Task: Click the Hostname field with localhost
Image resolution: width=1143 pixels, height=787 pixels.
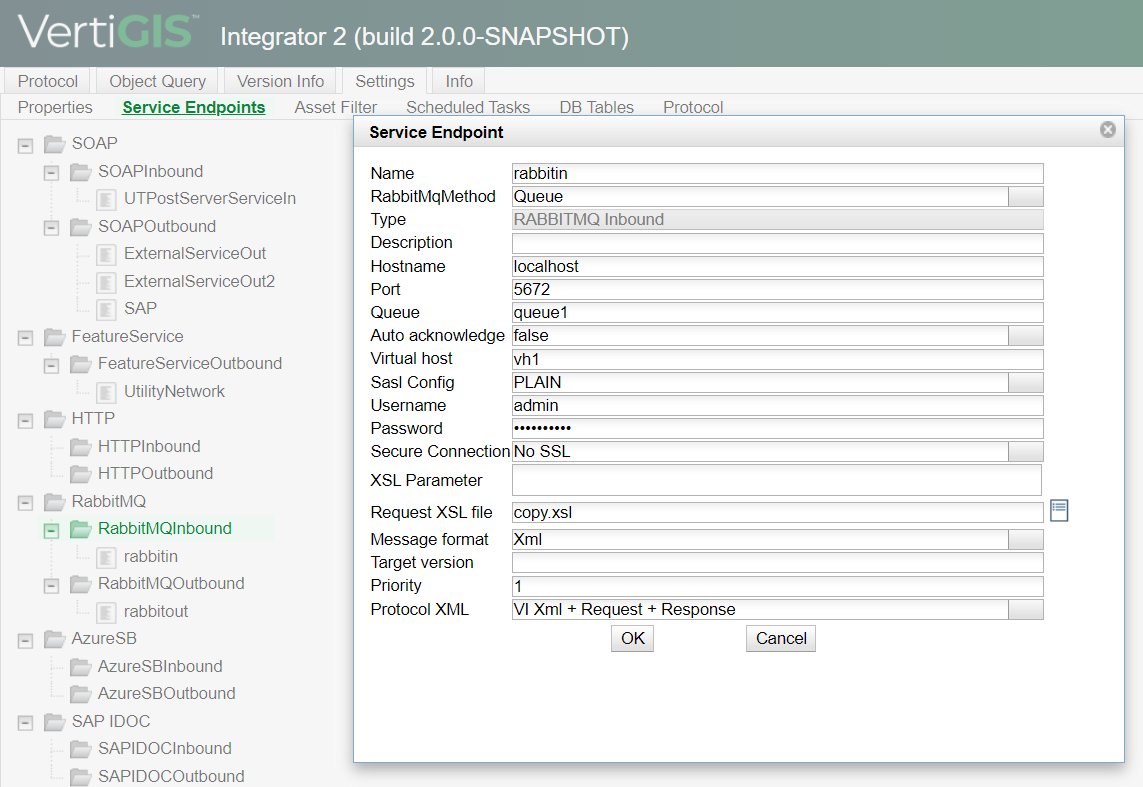Action: (x=778, y=266)
